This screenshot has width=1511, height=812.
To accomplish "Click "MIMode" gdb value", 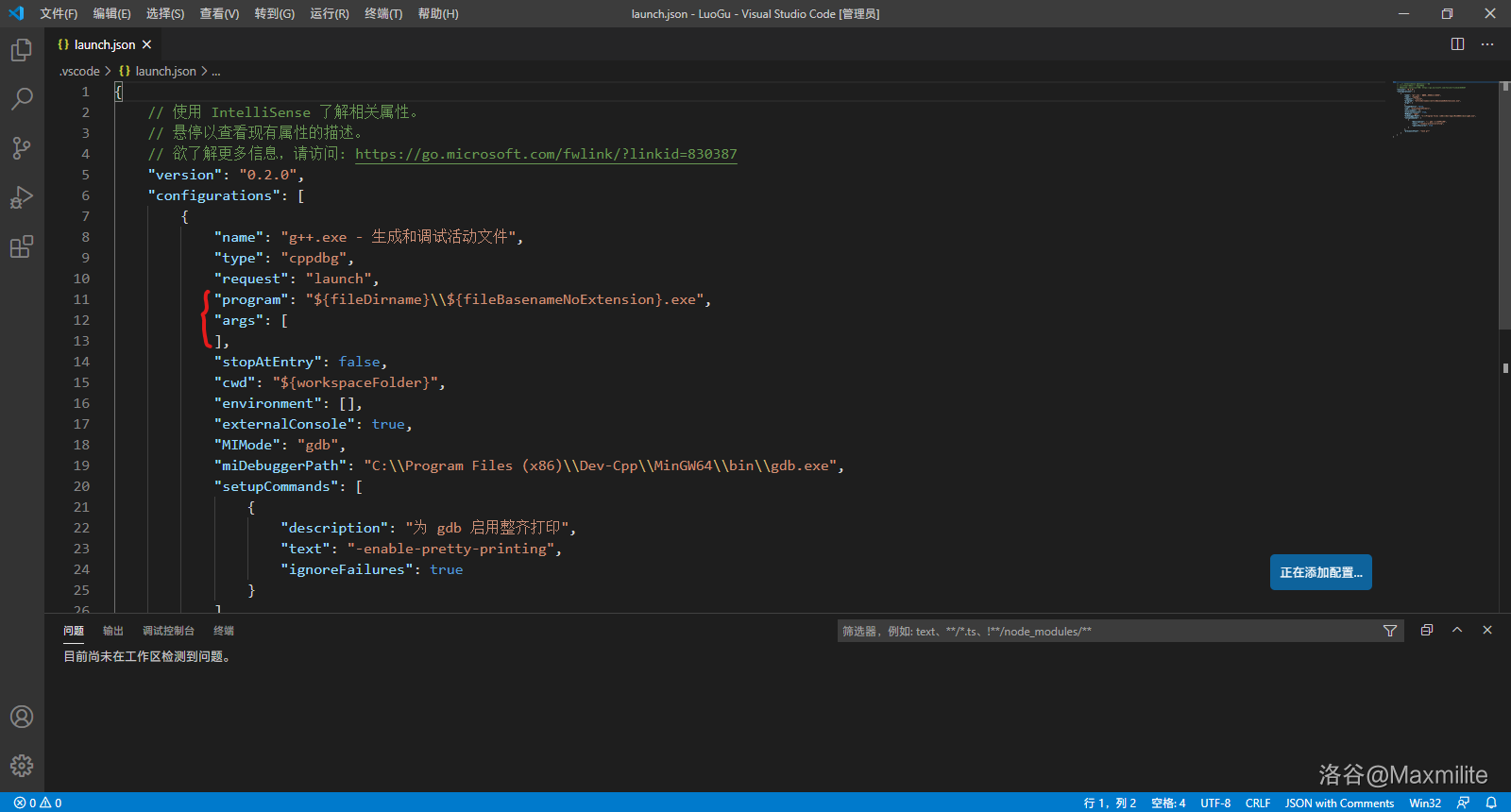I will [318, 445].
